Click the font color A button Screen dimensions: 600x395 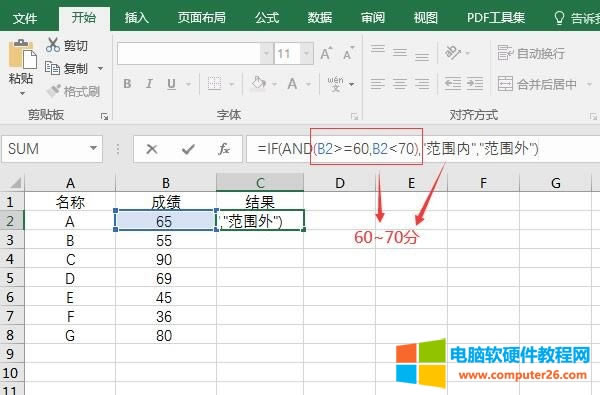coord(292,83)
